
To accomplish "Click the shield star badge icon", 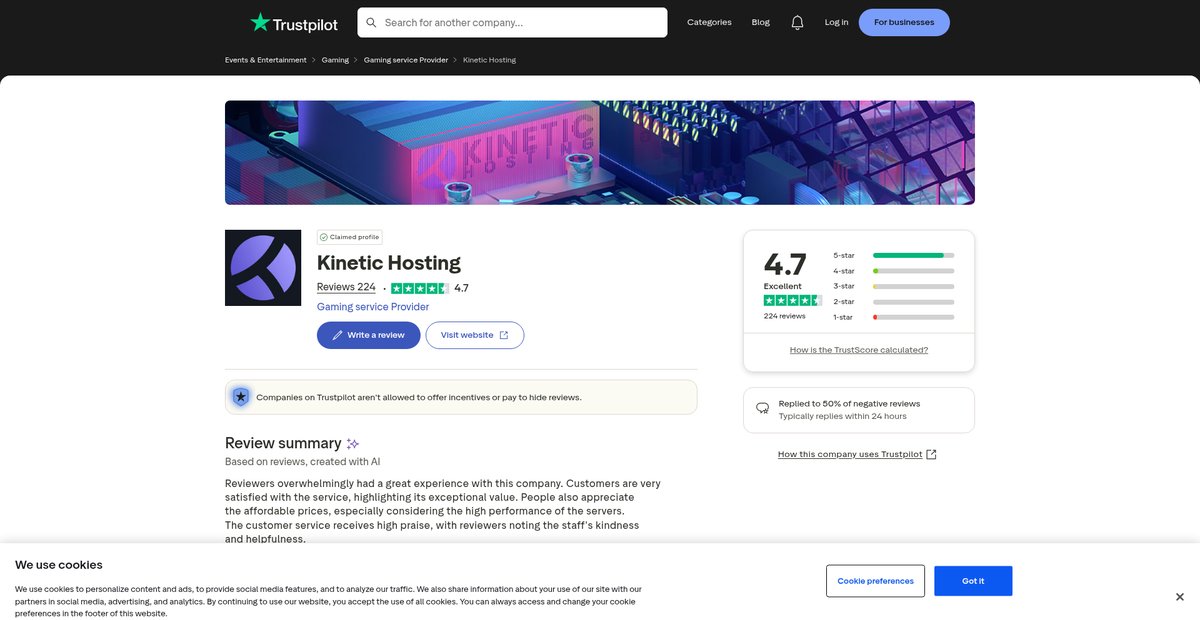I will coord(240,397).
